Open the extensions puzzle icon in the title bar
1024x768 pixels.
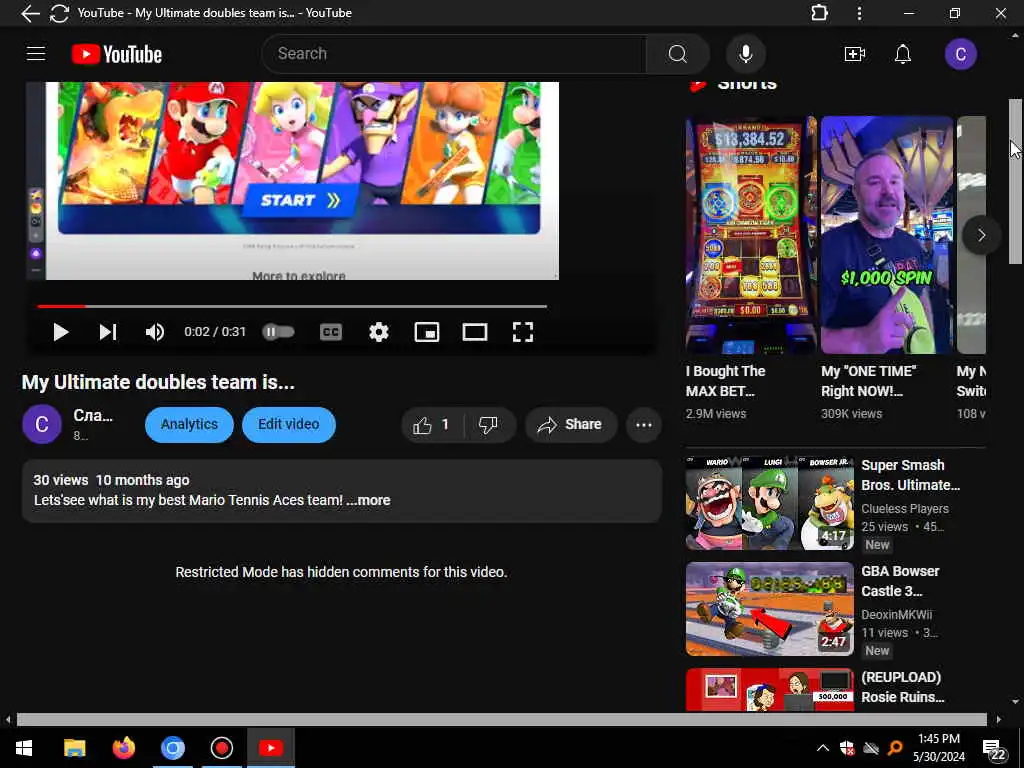pos(819,13)
